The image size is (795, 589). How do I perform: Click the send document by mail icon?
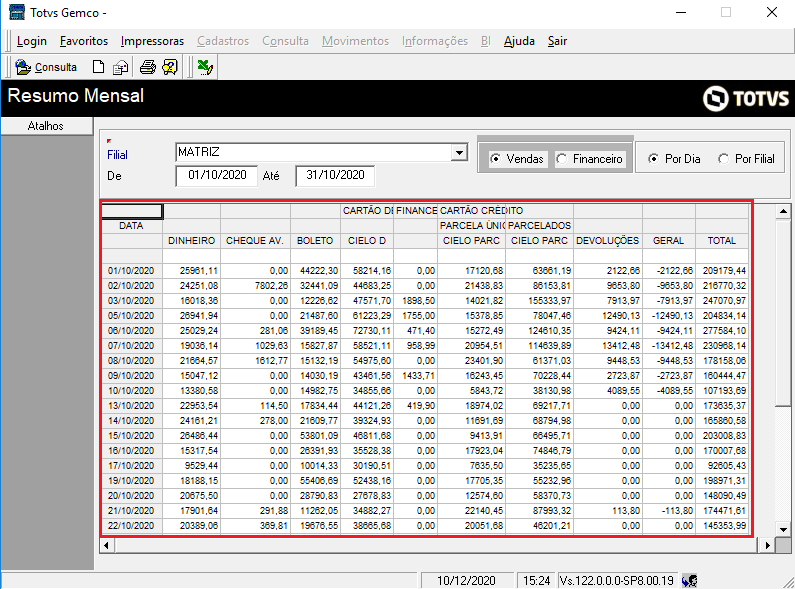(x=121, y=67)
